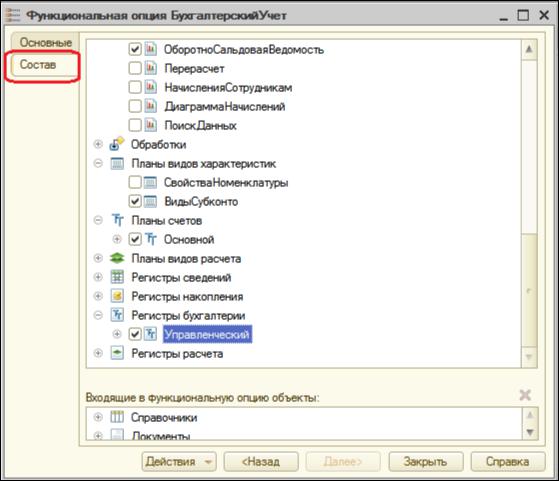This screenshot has height=481, width=559.
Task: Click the Справочники catalogs icon in lower list
Action: pos(117,416)
